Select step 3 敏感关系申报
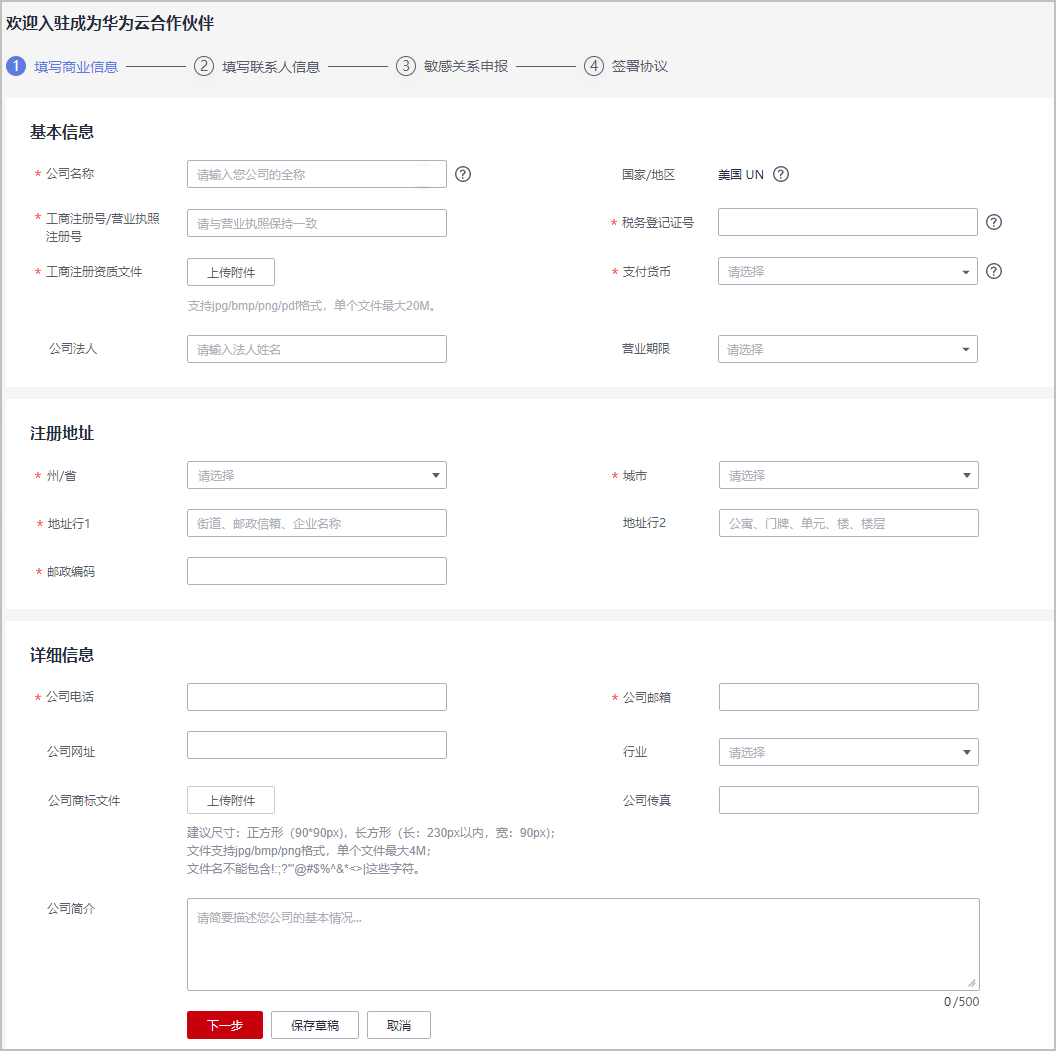The height and width of the screenshot is (1051, 1056). pos(452,67)
